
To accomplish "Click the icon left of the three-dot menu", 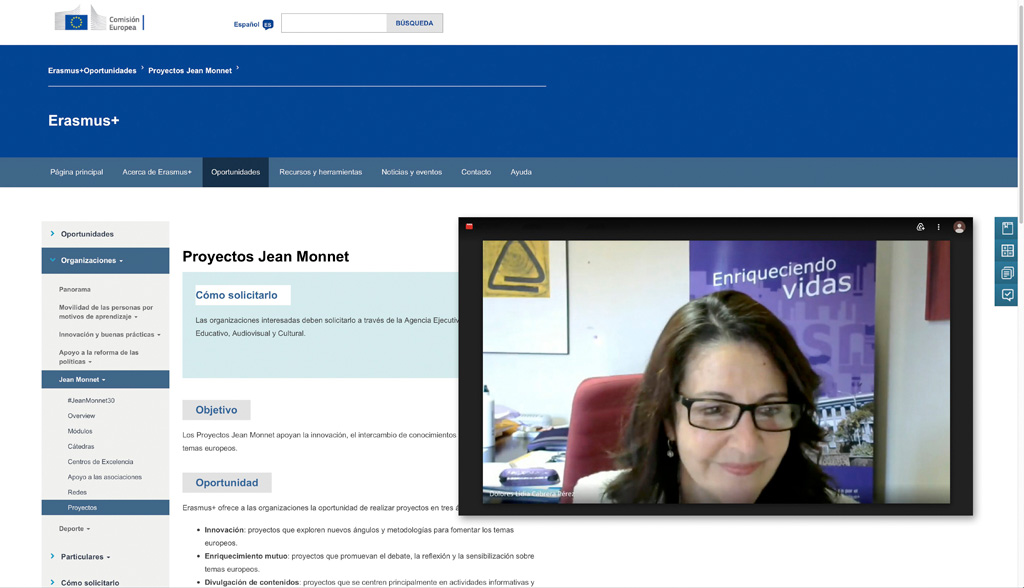I will pos(920,227).
